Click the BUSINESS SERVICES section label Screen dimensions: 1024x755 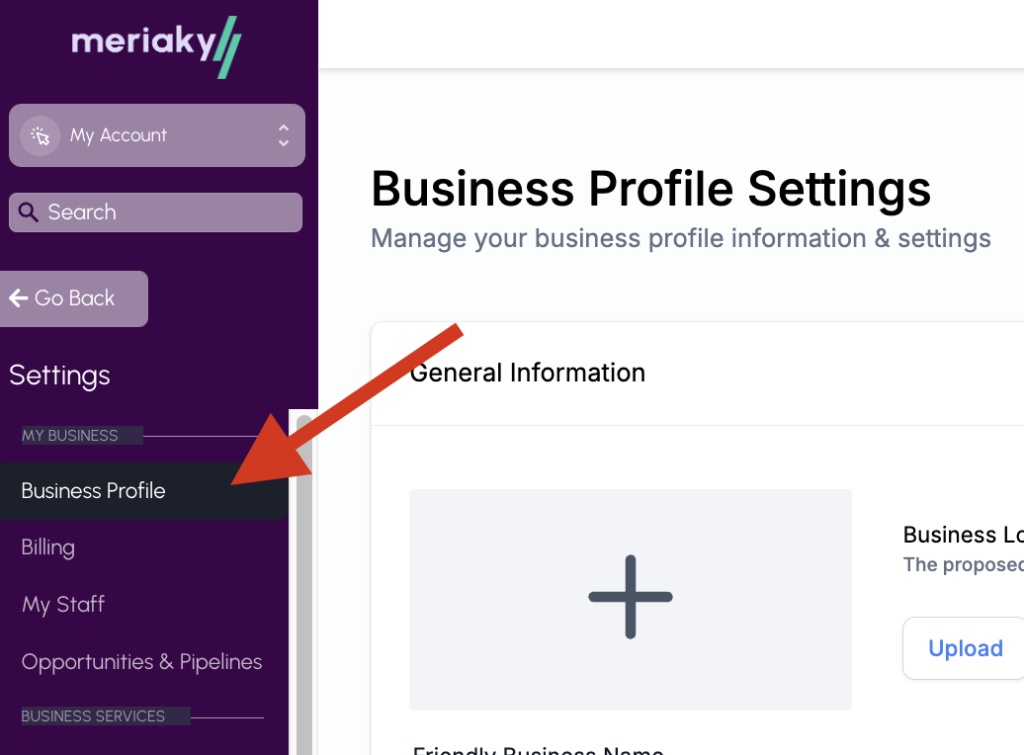coord(93,716)
